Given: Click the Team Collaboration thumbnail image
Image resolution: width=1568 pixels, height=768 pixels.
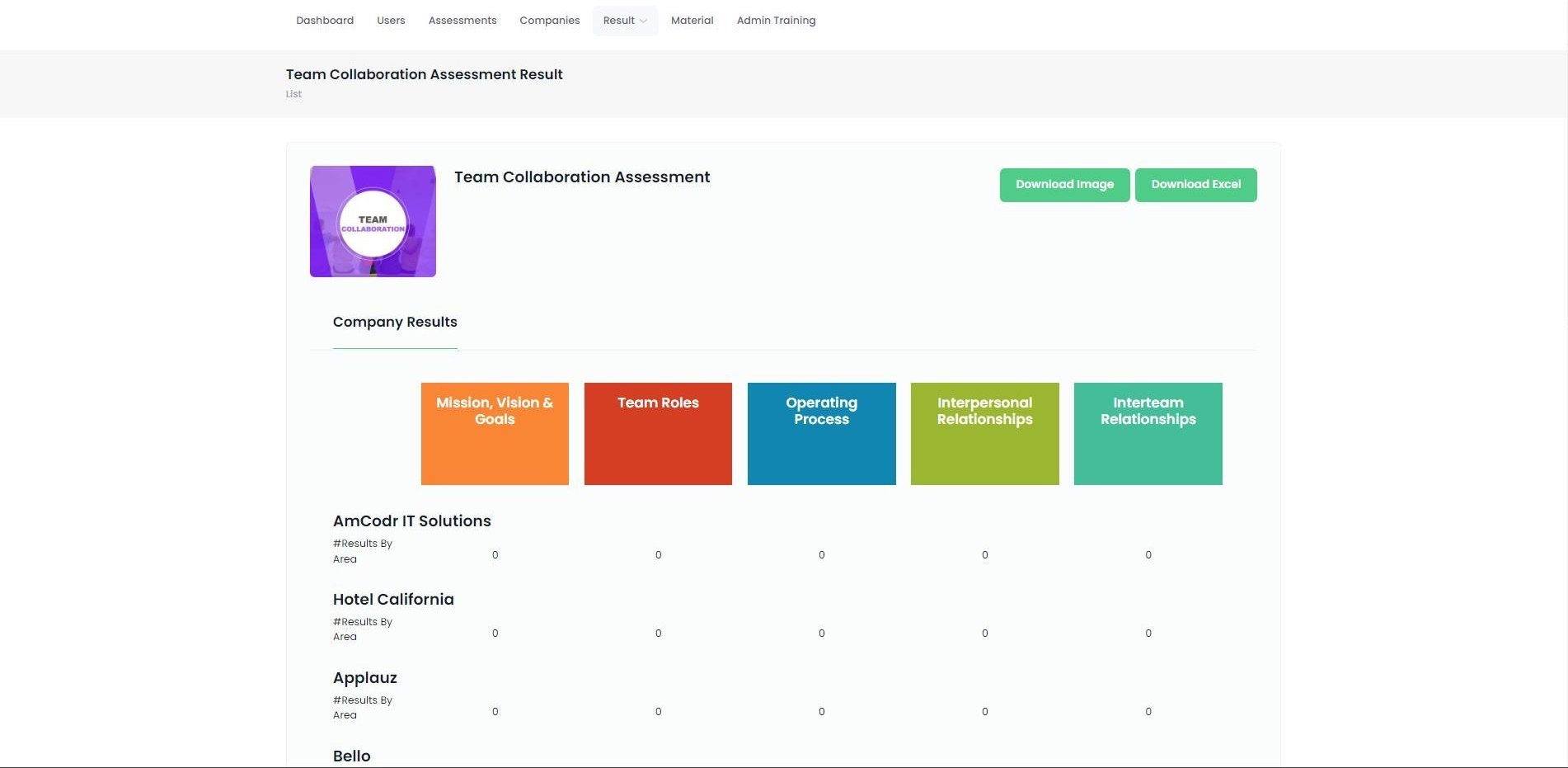Looking at the screenshot, I should (x=373, y=221).
